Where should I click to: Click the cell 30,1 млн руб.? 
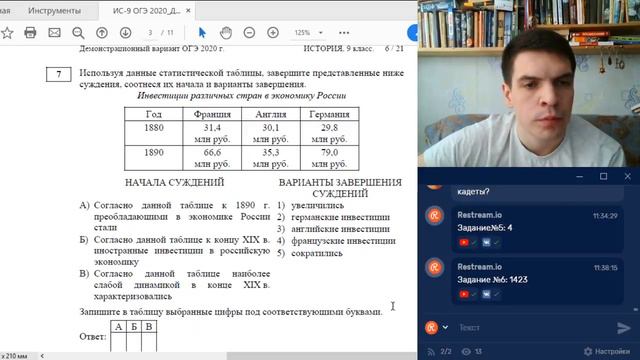tap(271, 133)
